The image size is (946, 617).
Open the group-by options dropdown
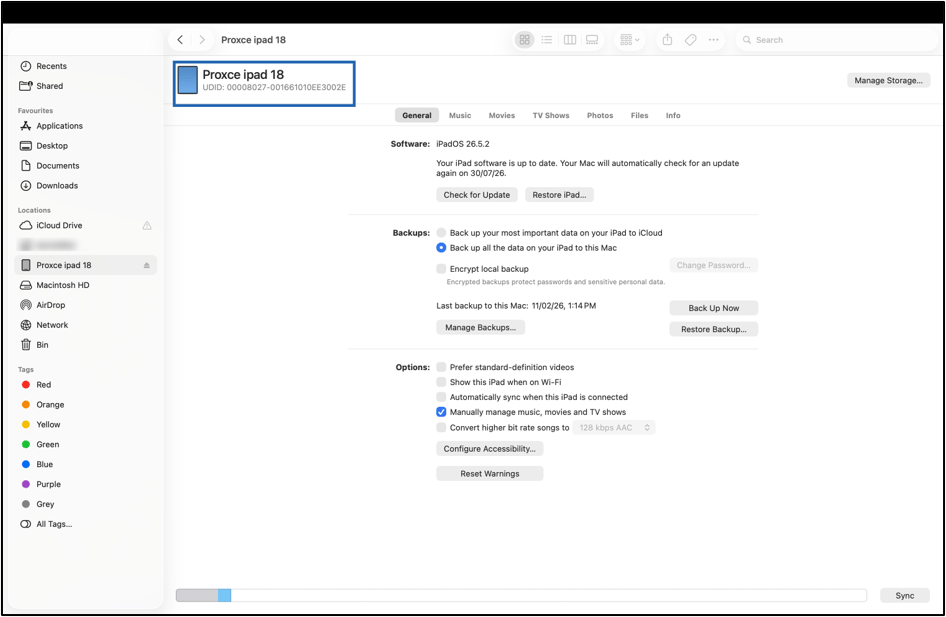click(629, 40)
